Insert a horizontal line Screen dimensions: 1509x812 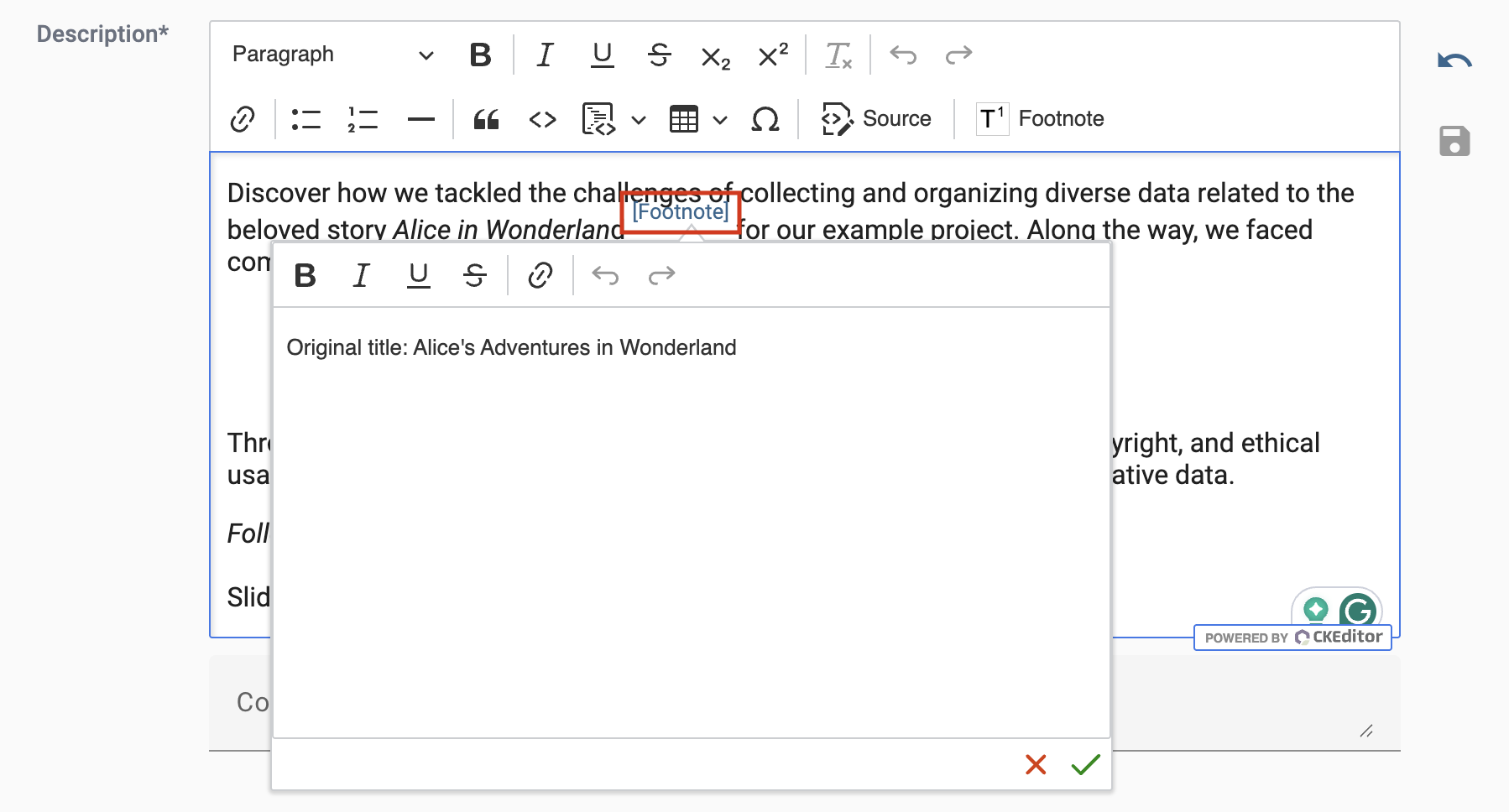point(420,119)
